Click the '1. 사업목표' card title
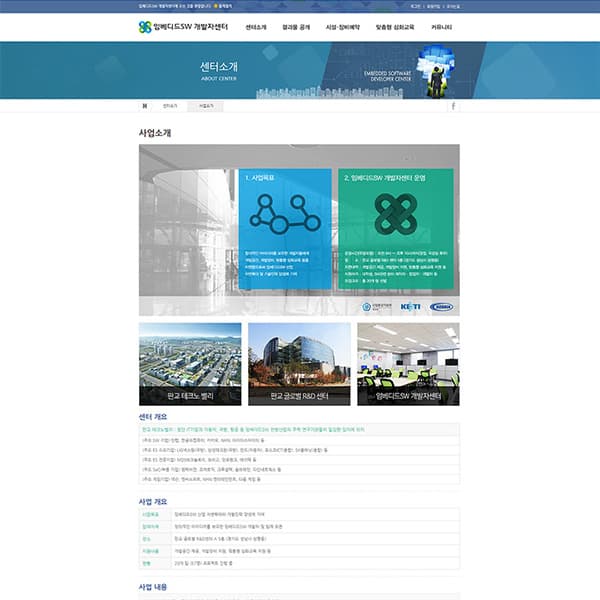The height and width of the screenshot is (600, 600). [259, 178]
